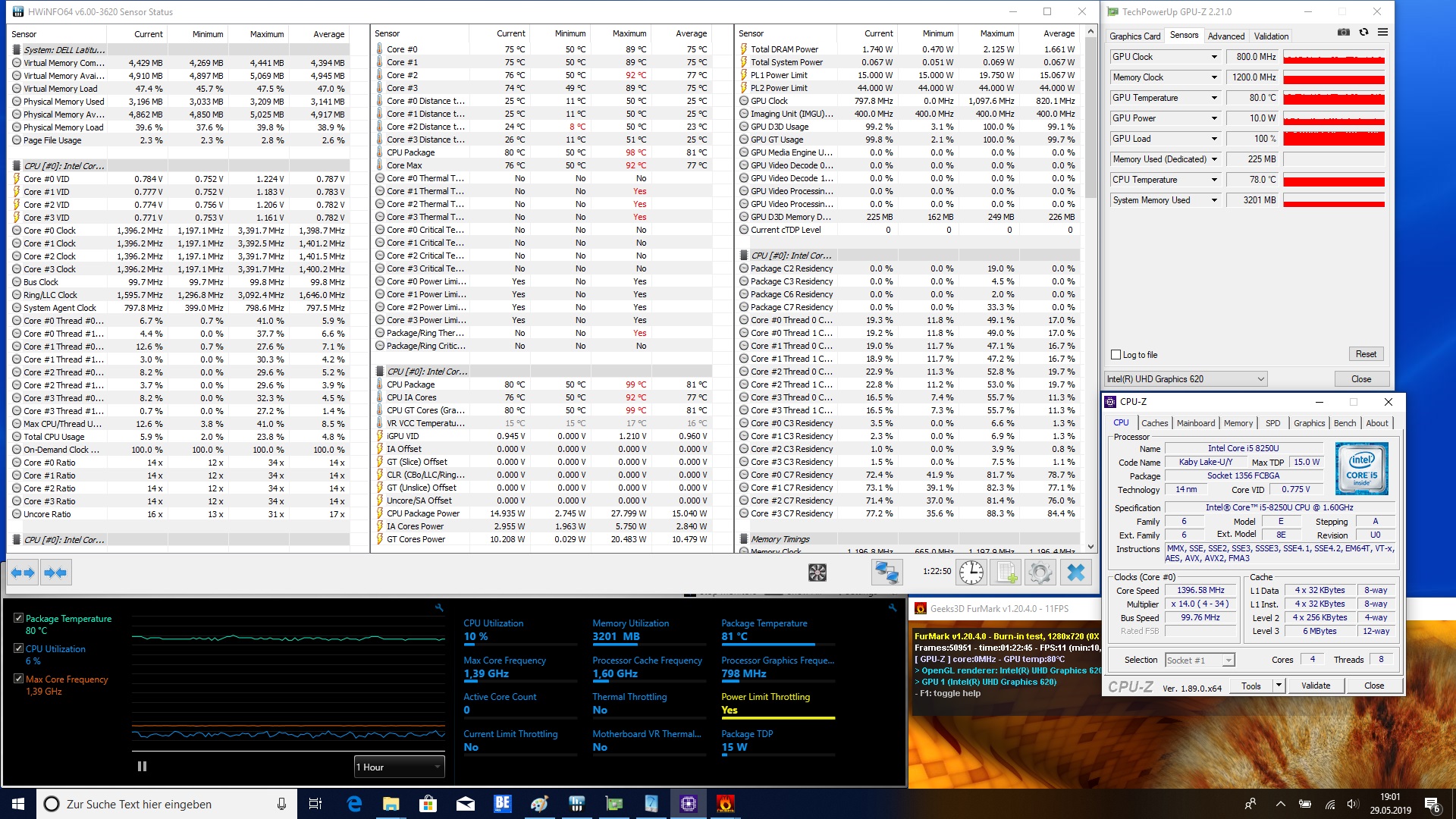Open GPU-Z hamburger menu icon
Viewport: 1456px width, 819px height.
pyautogui.click(x=1382, y=32)
